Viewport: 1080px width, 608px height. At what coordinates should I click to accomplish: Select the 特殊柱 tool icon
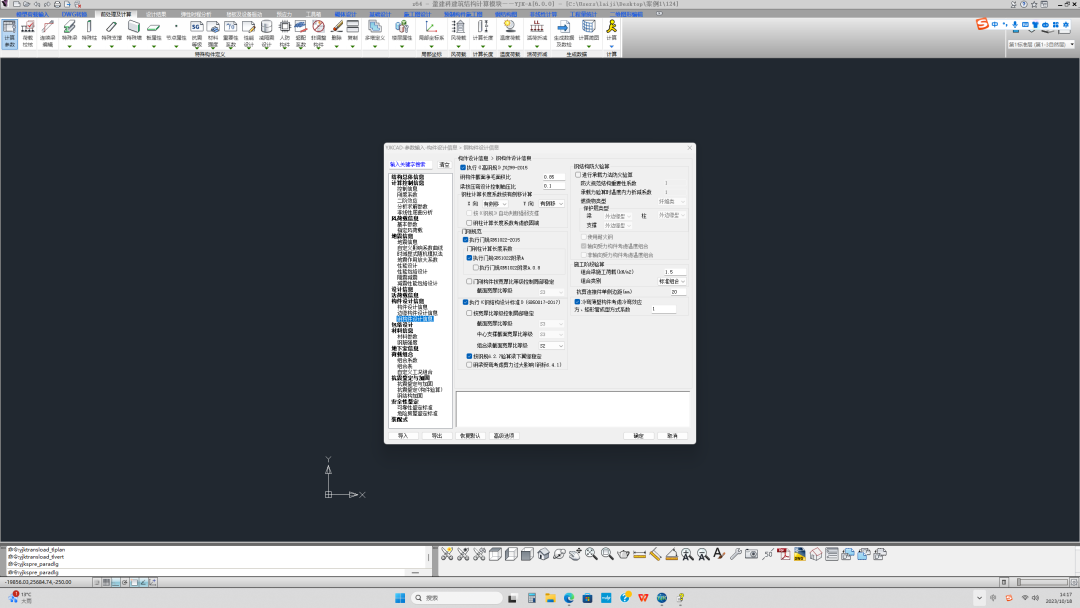pyautogui.click(x=90, y=31)
